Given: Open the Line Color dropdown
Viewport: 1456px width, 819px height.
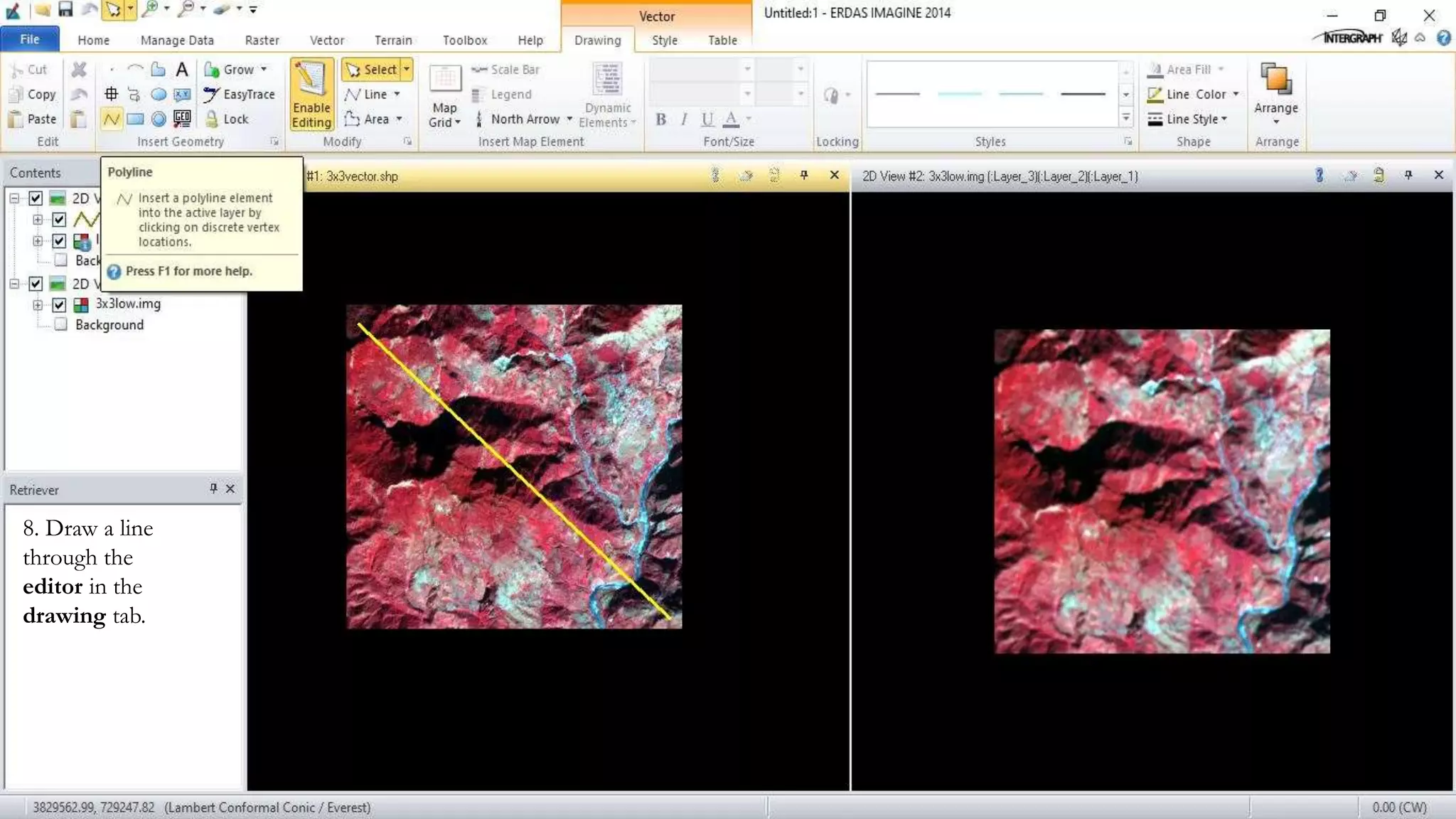Looking at the screenshot, I should click(1236, 94).
